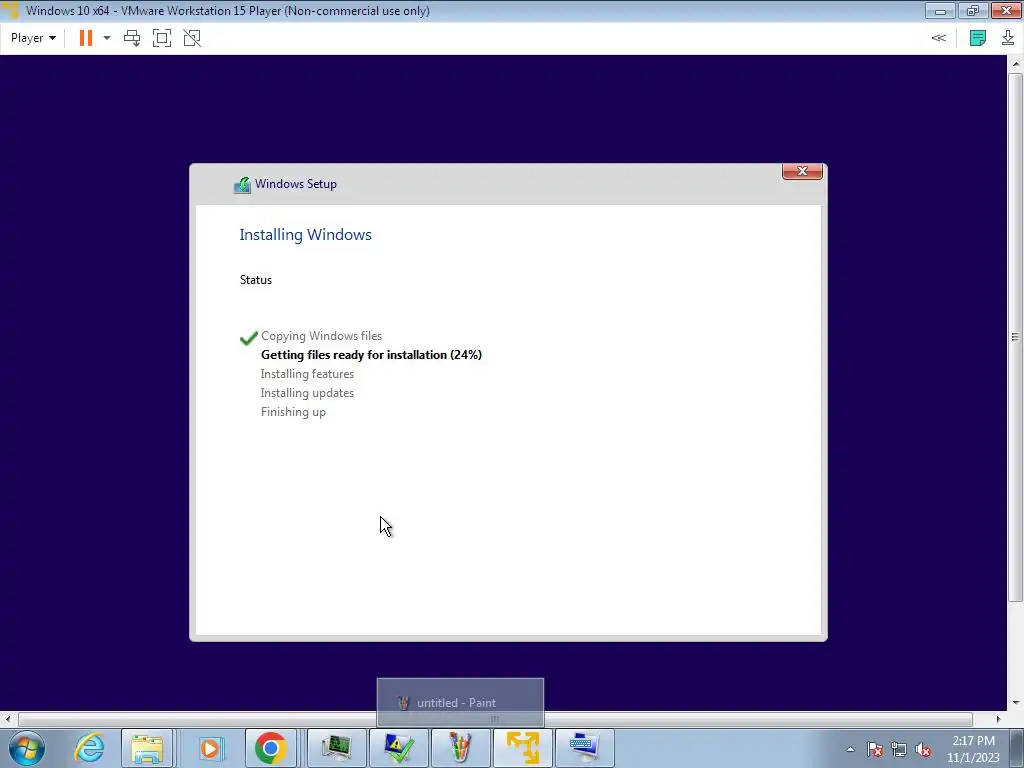
Task: Close the Windows Setup dialog
Action: click(x=802, y=171)
